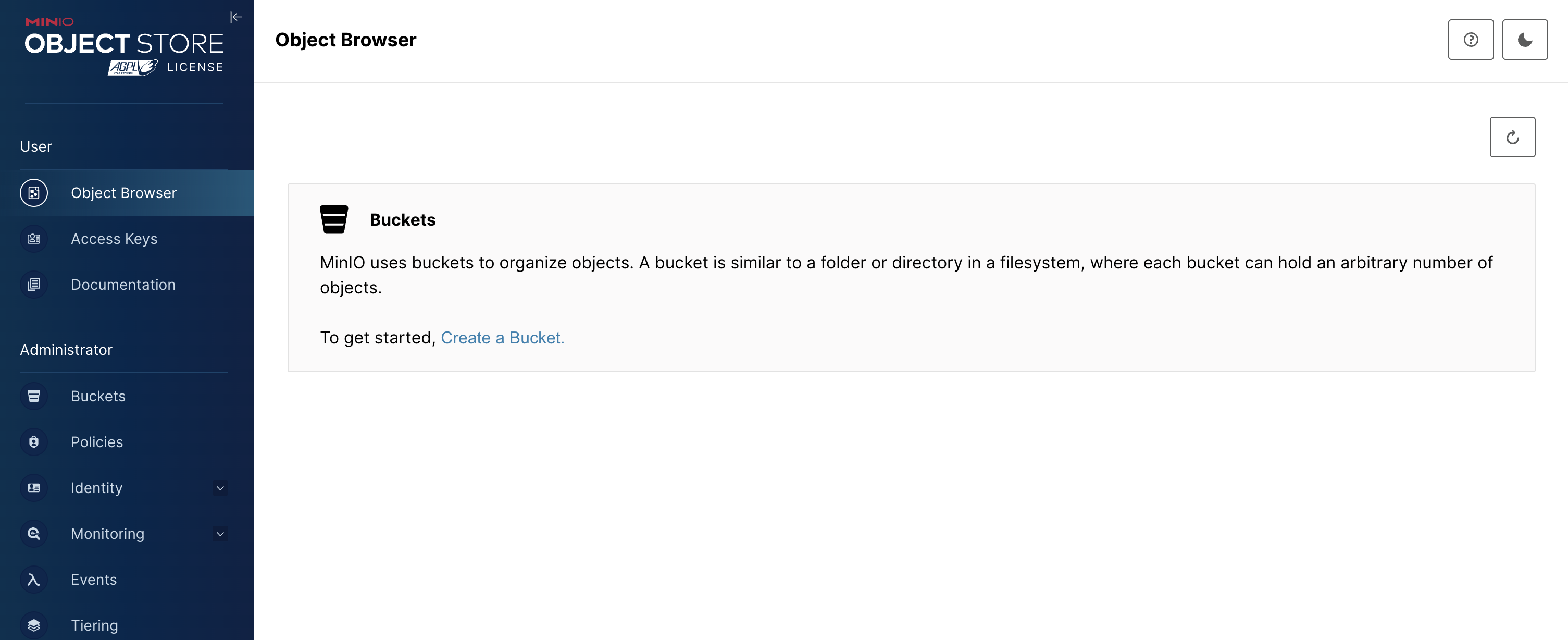Click the MinIO Object Store logo

tap(124, 46)
